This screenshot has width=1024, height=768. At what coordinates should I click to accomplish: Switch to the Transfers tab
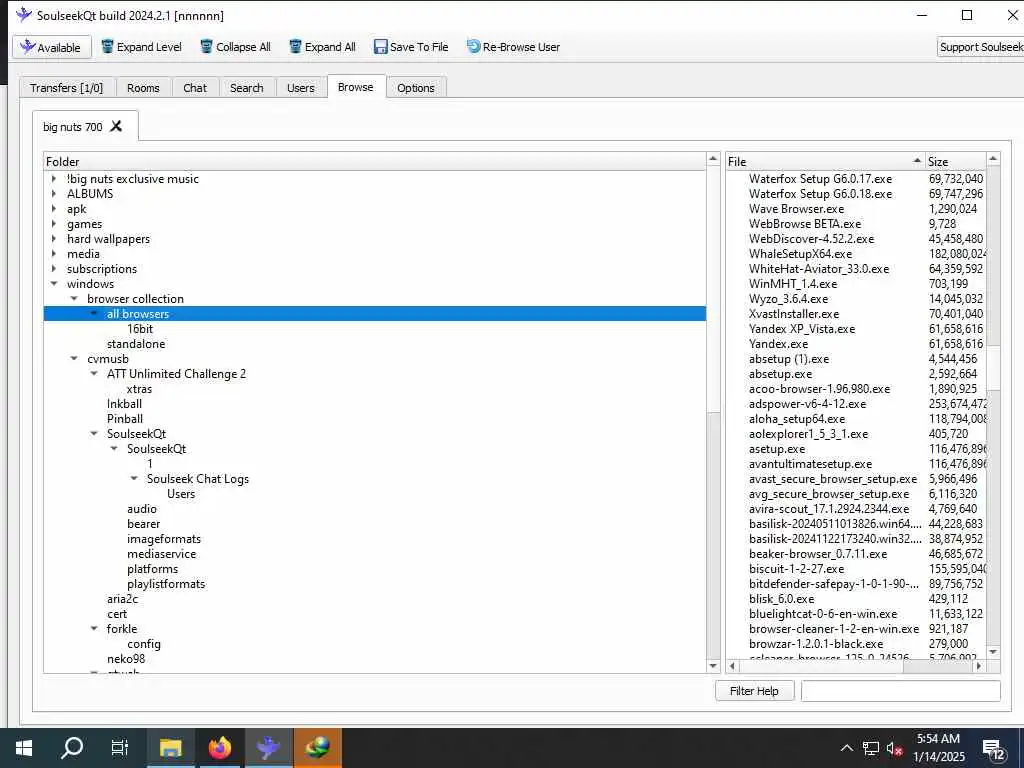[x=67, y=88]
